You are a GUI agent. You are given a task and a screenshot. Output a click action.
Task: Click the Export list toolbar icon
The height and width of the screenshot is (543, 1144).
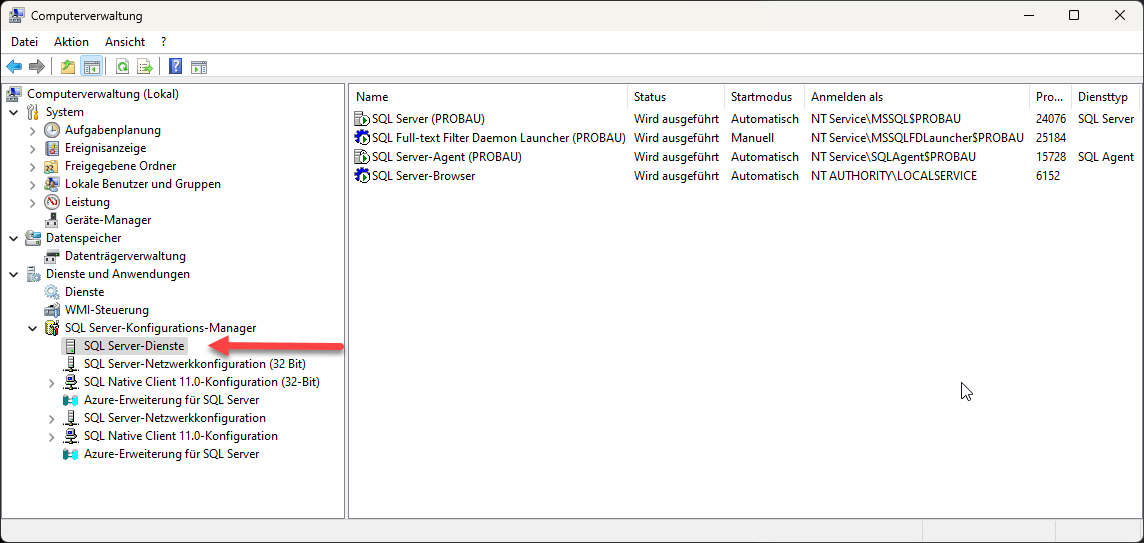click(x=144, y=67)
